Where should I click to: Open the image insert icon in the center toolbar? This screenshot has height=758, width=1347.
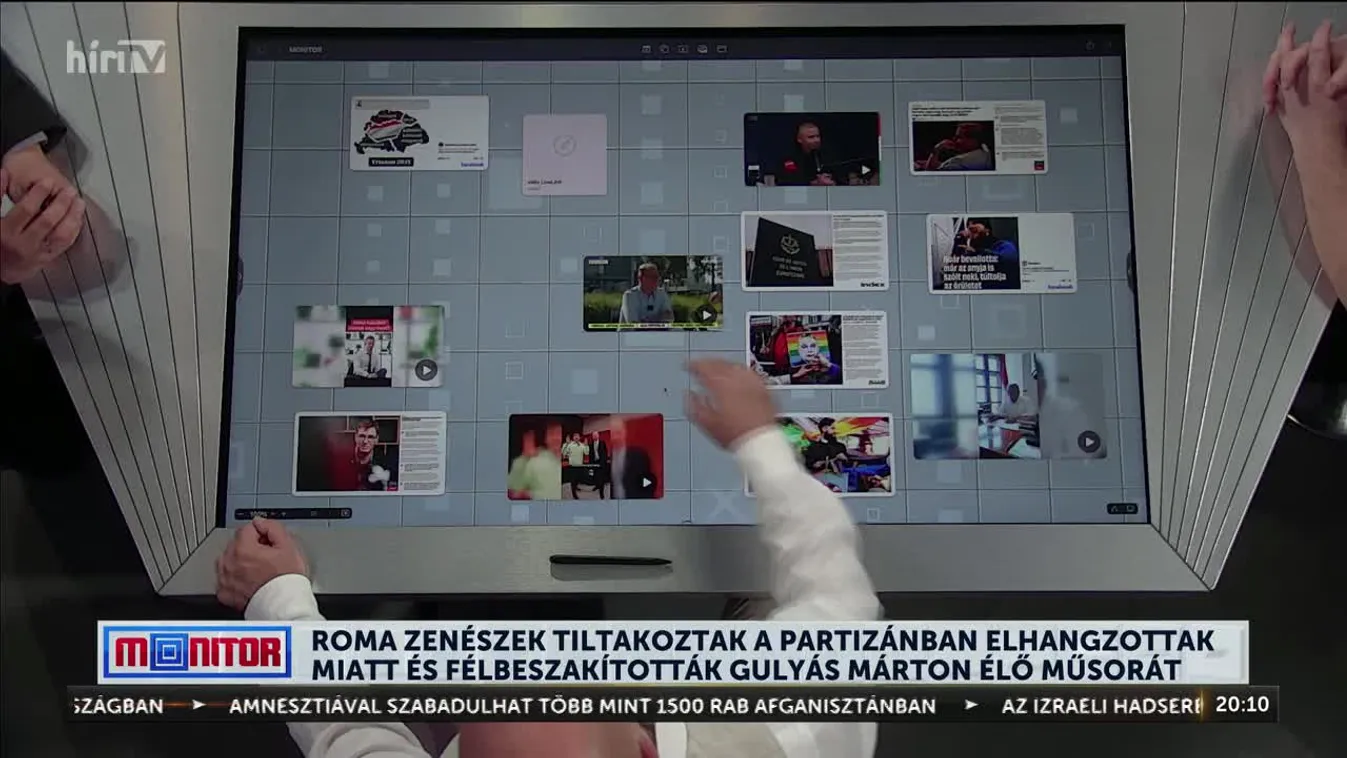(x=683, y=48)
